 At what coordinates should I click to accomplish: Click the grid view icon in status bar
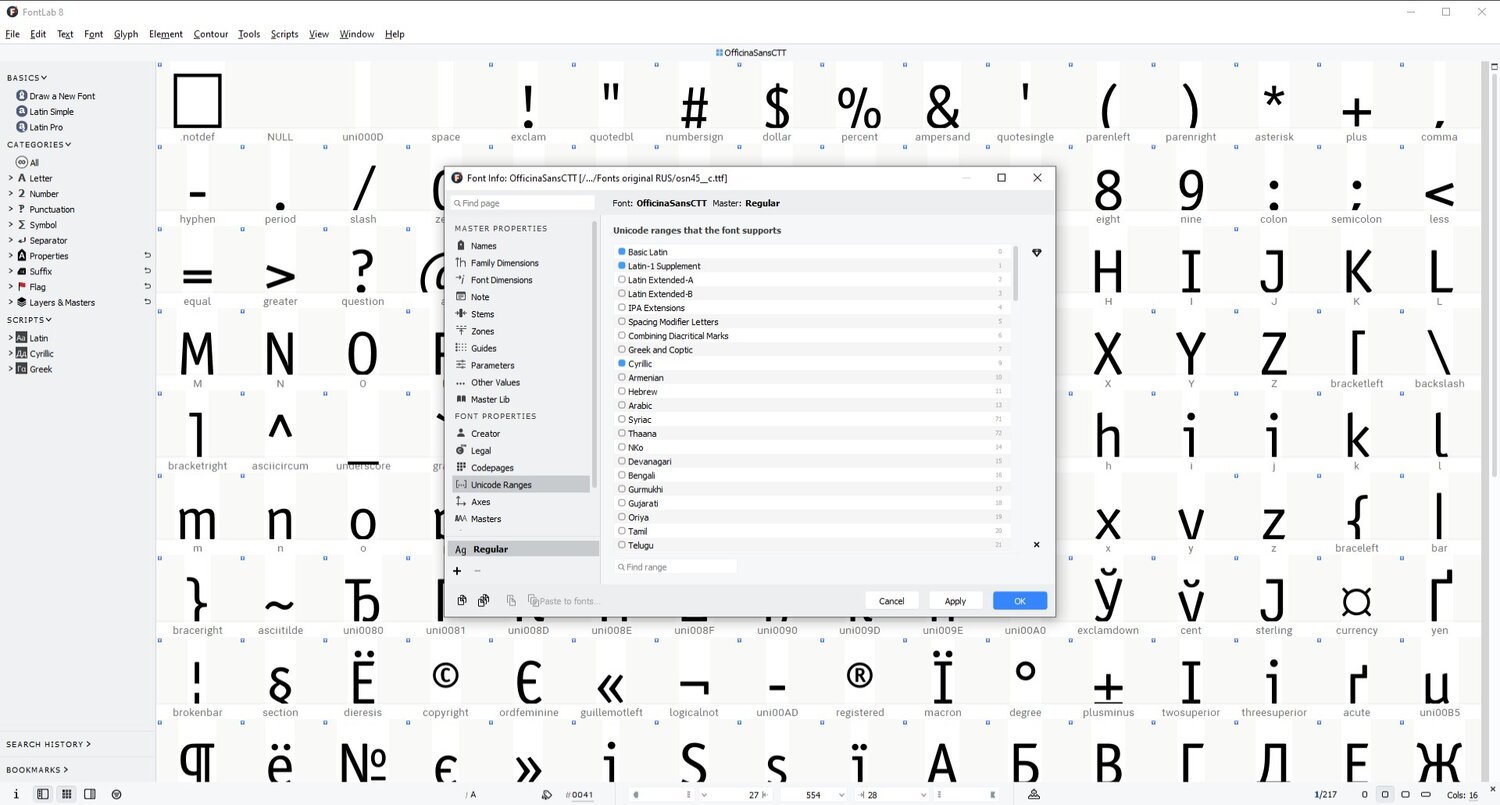click(66, 794)
